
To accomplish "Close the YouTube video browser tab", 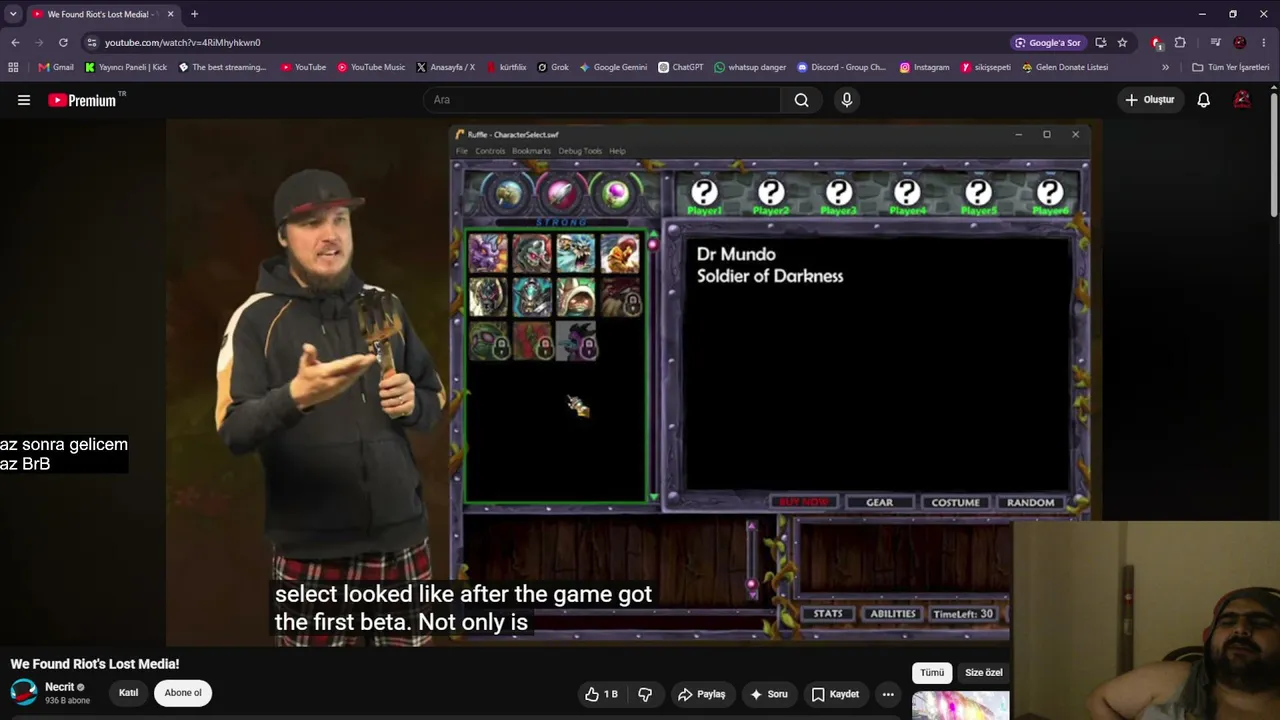I will 171,14.
